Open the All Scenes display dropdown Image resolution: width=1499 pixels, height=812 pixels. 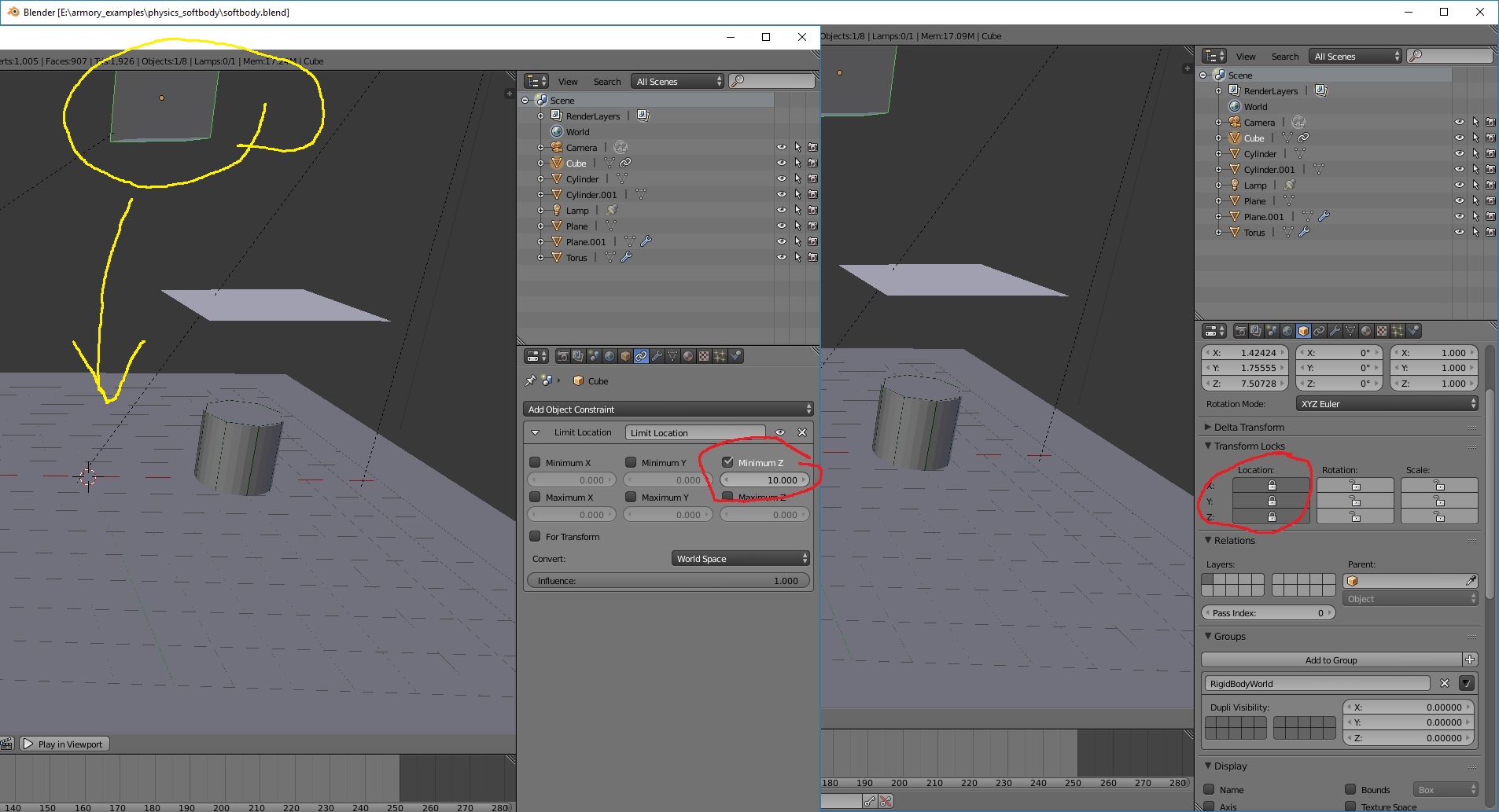[676, 82]
